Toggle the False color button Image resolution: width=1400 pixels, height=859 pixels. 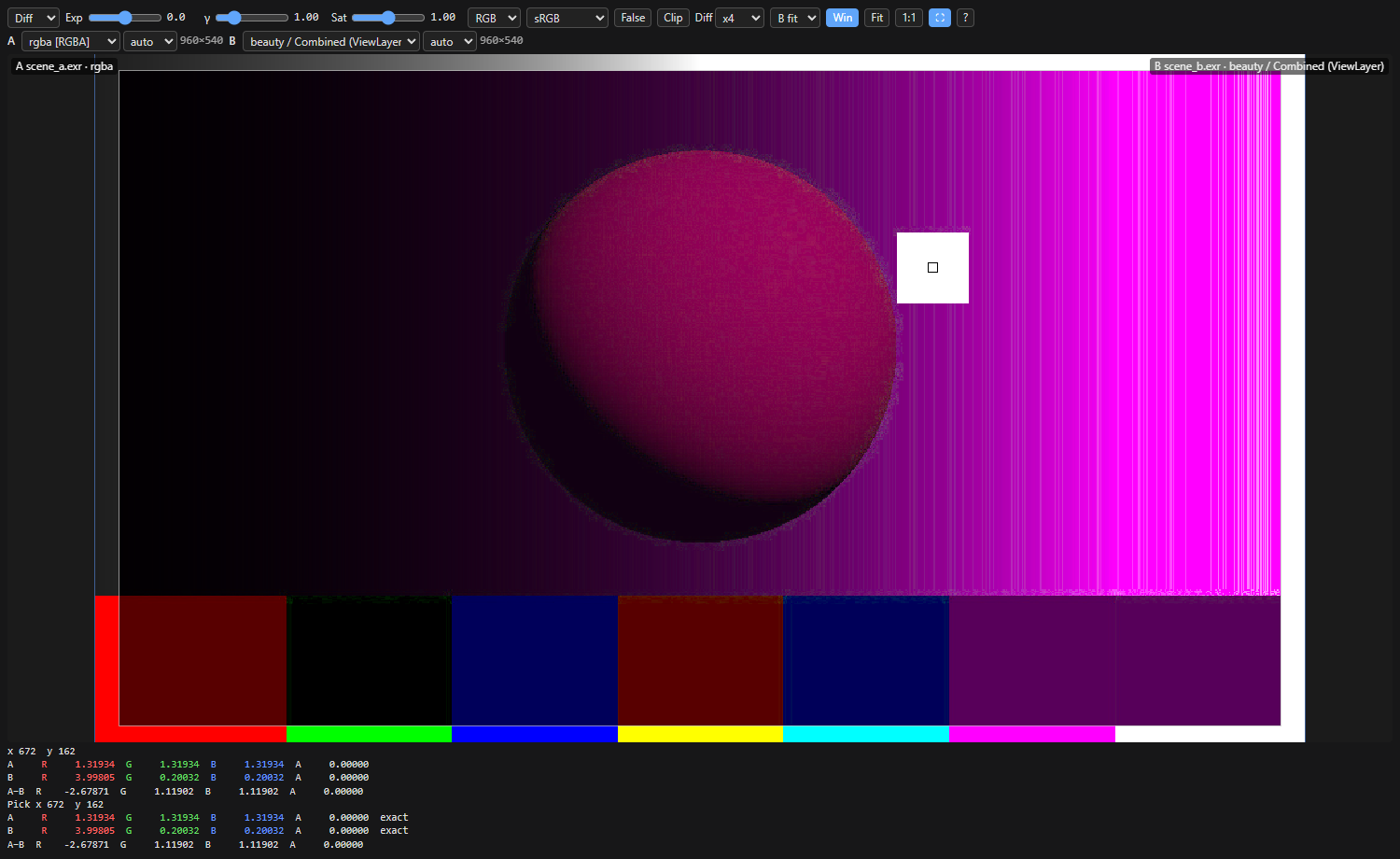click(x=633, y=18)
